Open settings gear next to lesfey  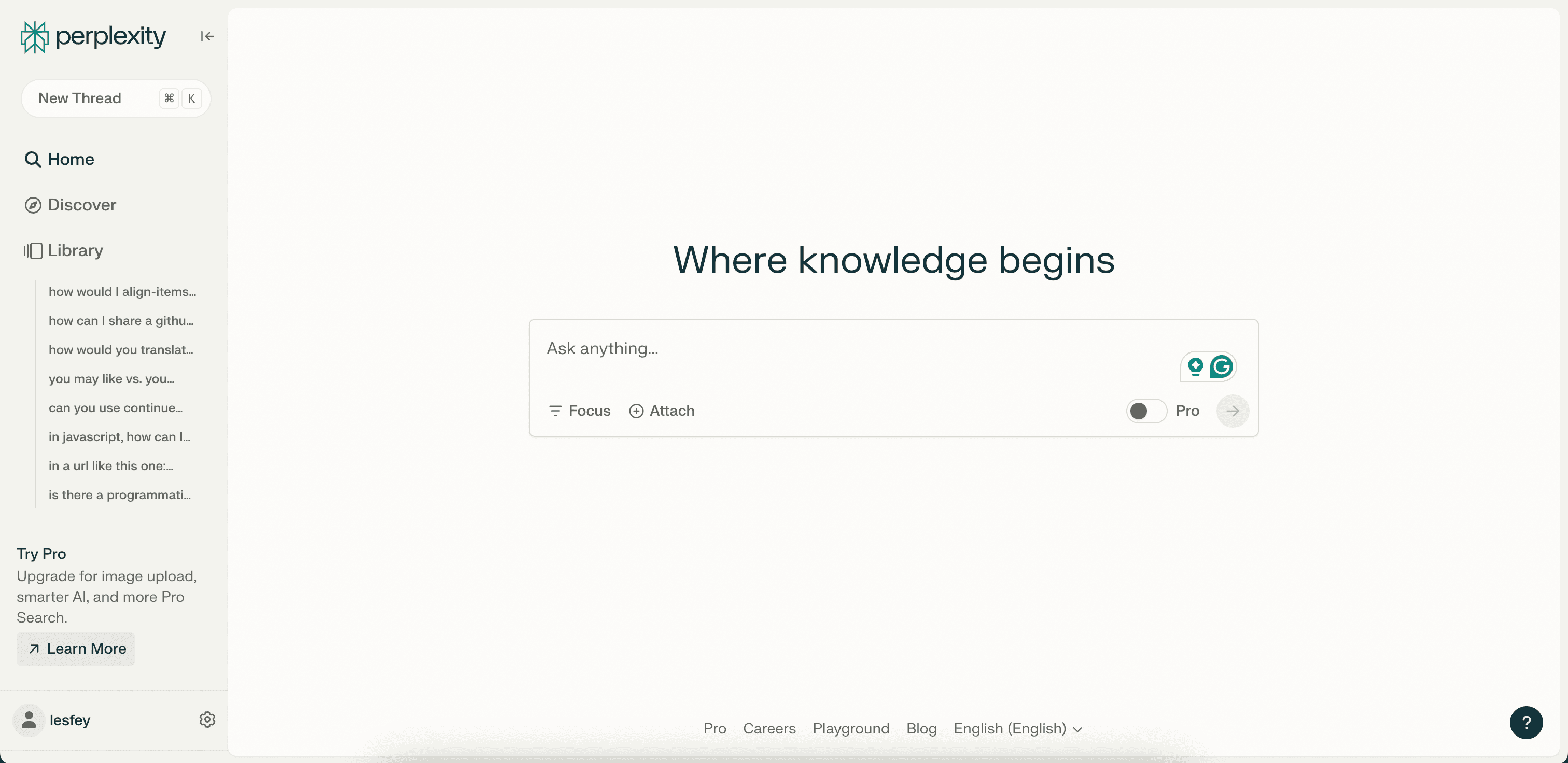(207, 719)
